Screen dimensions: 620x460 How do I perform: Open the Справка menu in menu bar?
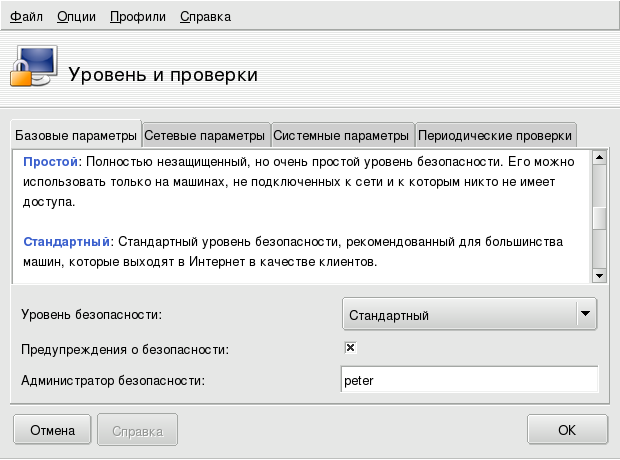(x=204, y=17)
